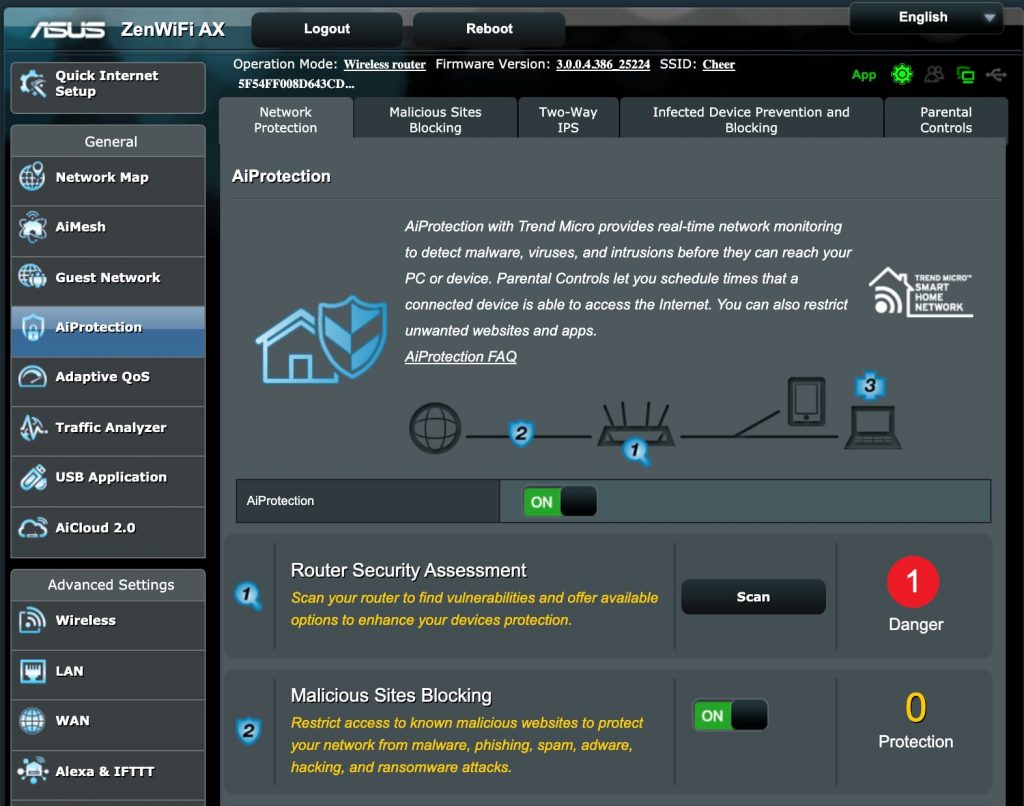Screen dimensions: 1024x806
Task: Toggle the AiProtection ON switch
Action: [x=559, y=502]
